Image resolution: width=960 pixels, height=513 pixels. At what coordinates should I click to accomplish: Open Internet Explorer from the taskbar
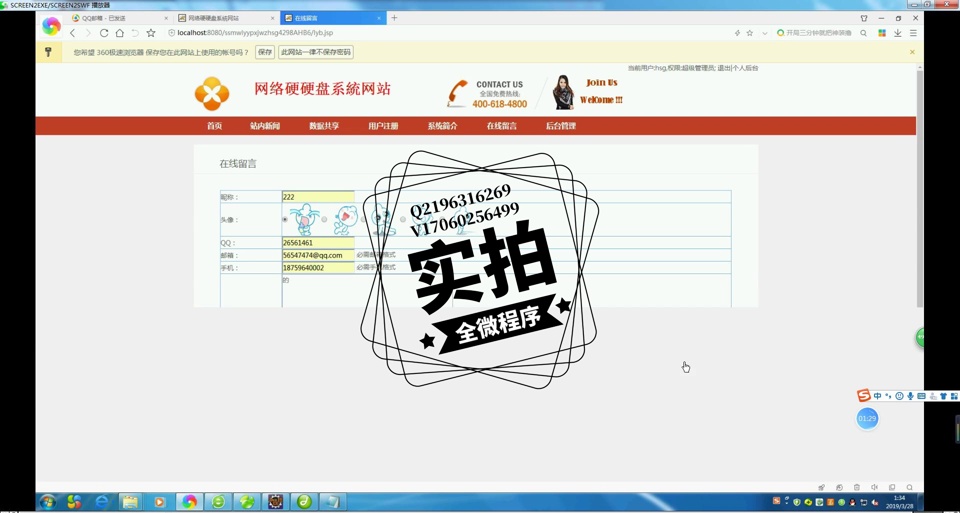tap(102, 502)
